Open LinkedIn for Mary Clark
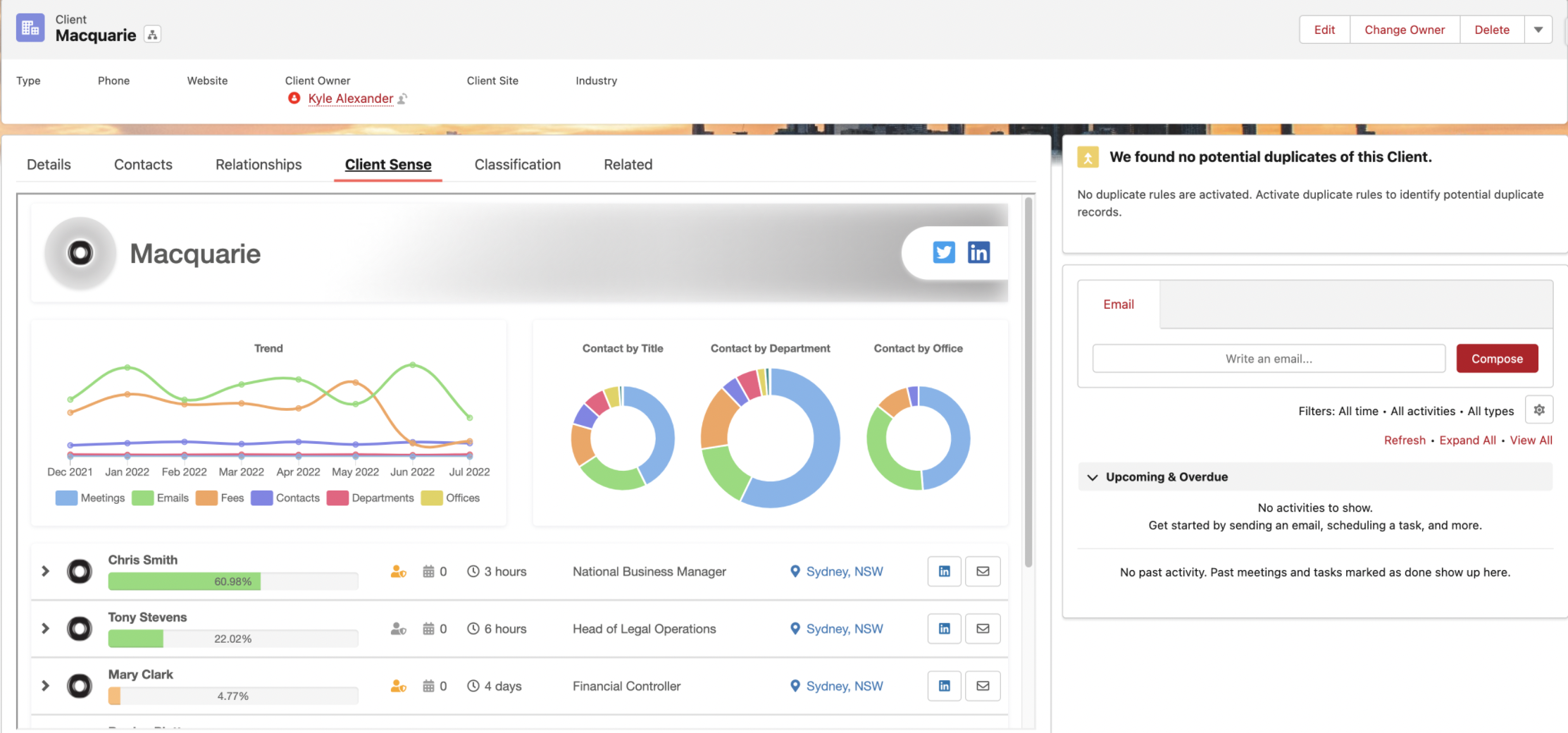Image resolution: width=1568 pixels, height=733 pixels. click(x=945, y=686)
